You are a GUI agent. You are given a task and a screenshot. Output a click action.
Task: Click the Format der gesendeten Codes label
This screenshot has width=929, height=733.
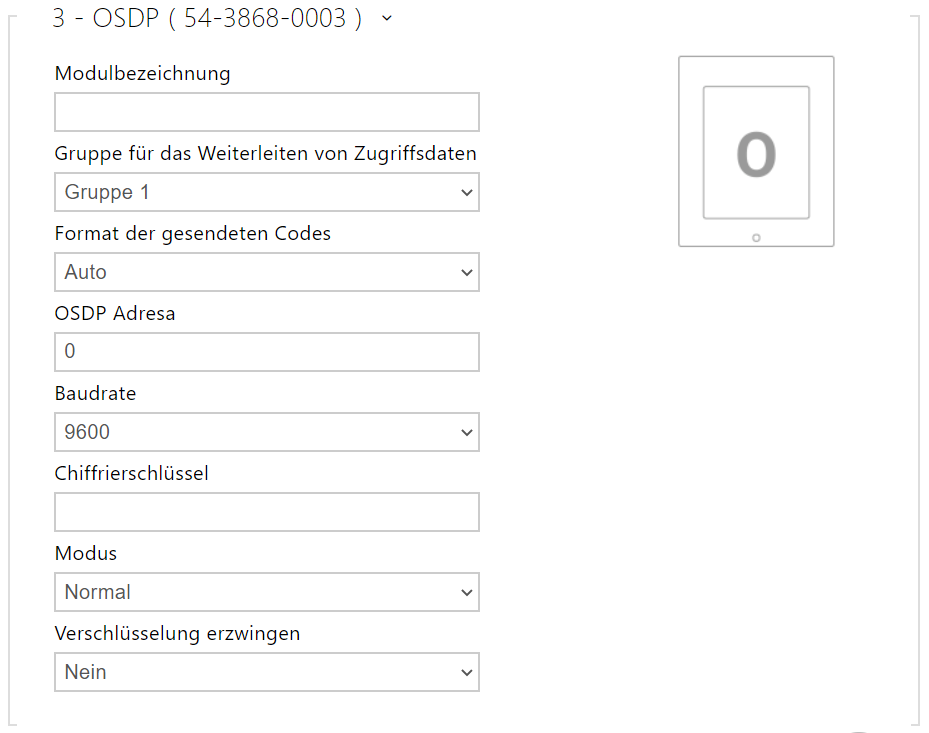(192, 233)
